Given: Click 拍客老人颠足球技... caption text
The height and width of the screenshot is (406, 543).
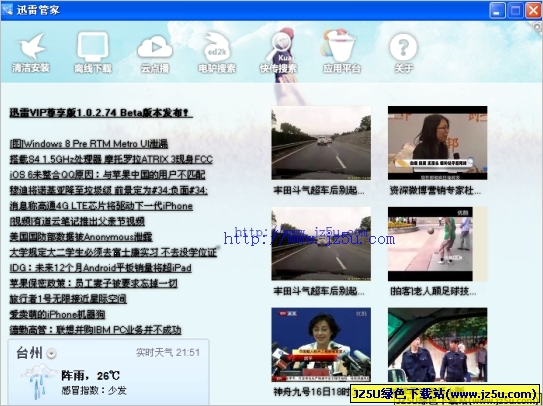Looking at the screenshot, I should (x=433, y=291).
